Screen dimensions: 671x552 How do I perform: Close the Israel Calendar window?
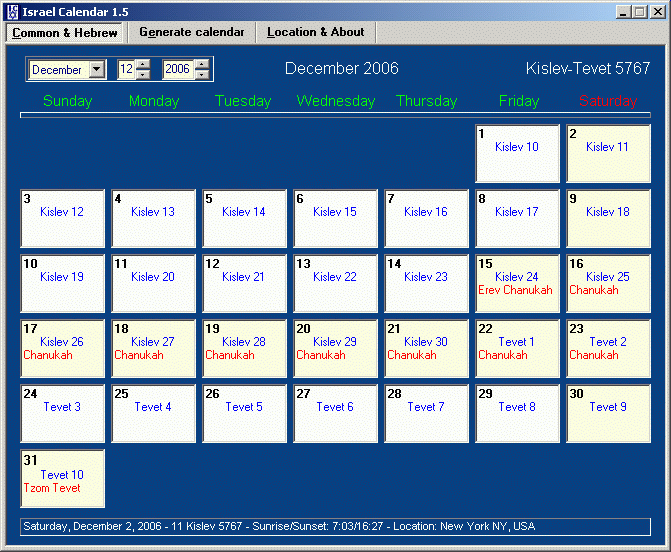point(658,12)
